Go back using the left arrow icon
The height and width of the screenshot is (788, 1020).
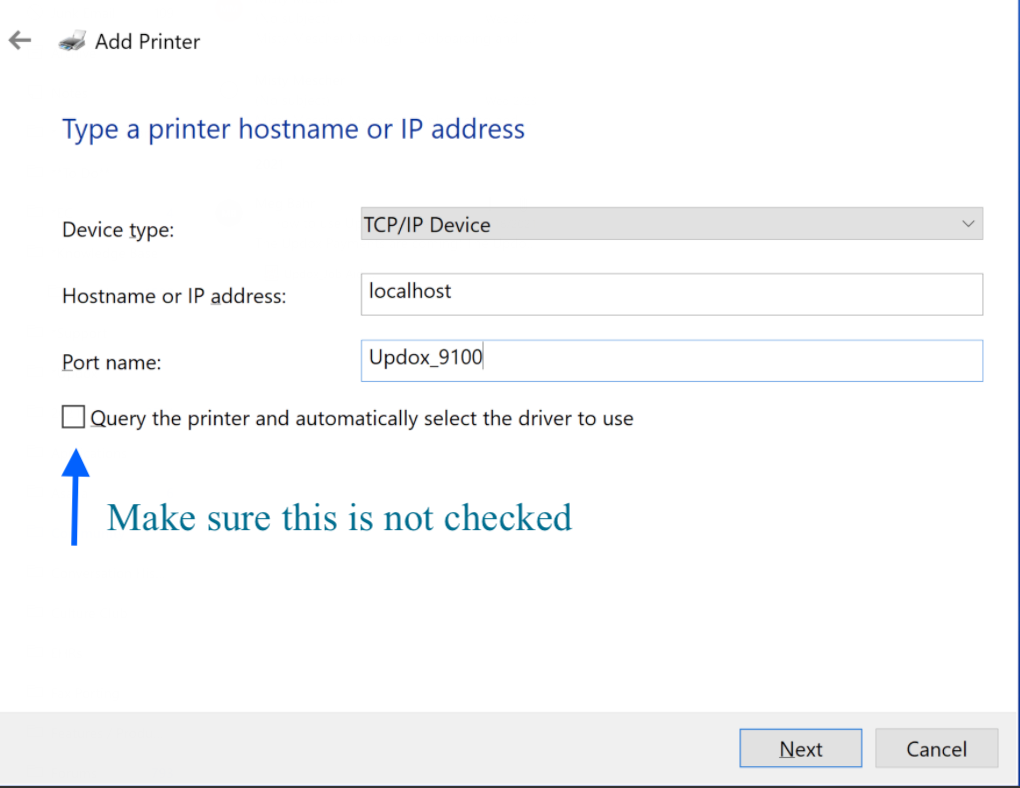[20, 40]
